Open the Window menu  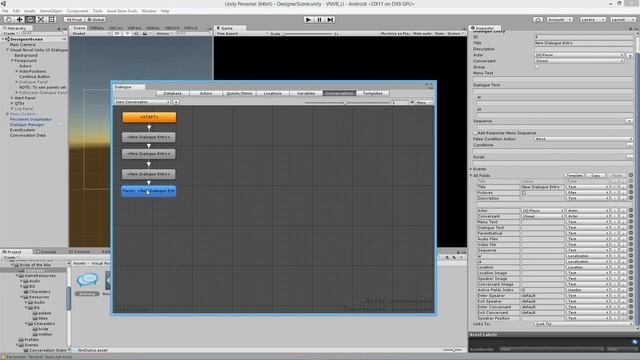click(149, 11)
